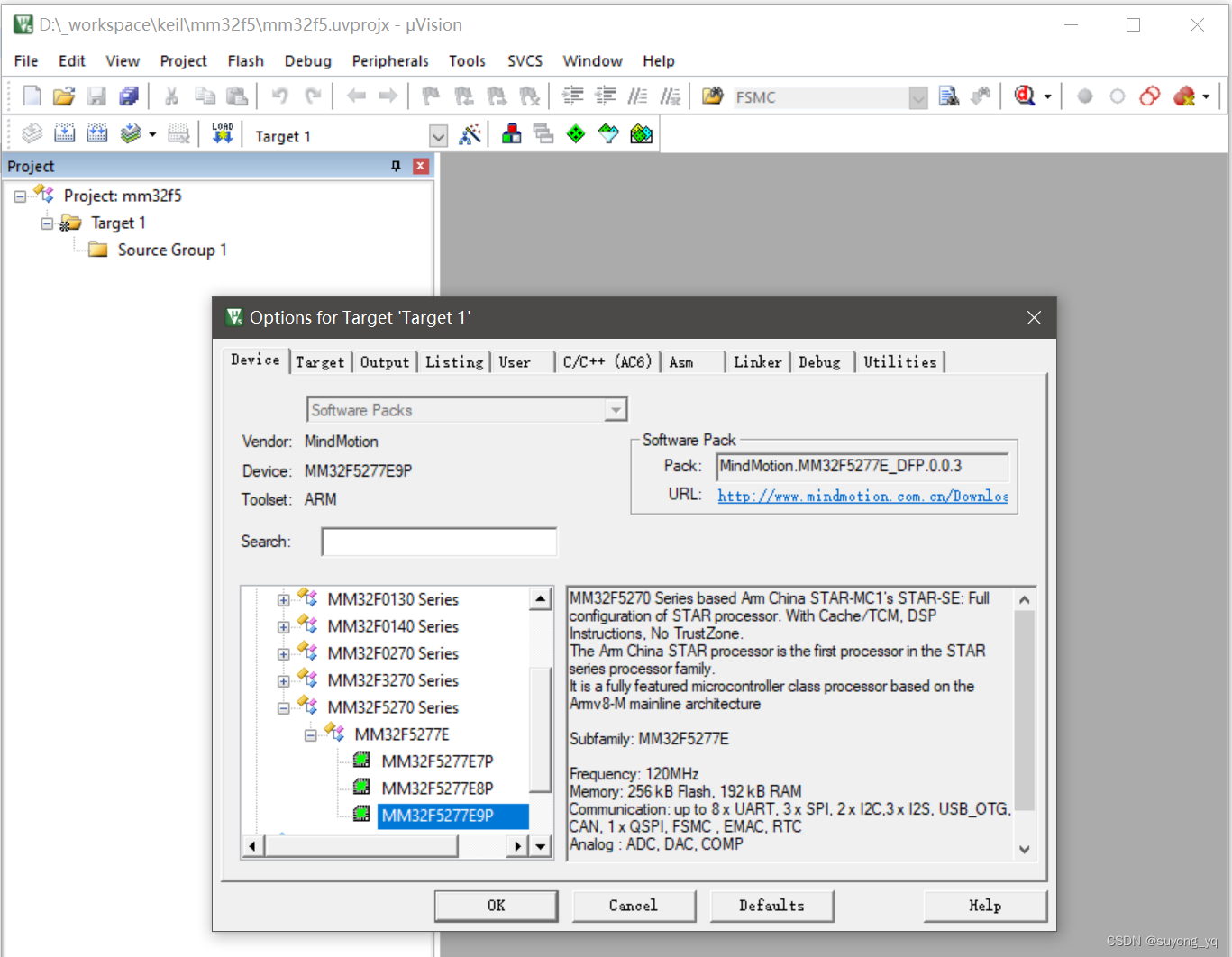Open the Peripherals menu
The height and width of the screenshot is (957, 1232).
pos(390,60)
